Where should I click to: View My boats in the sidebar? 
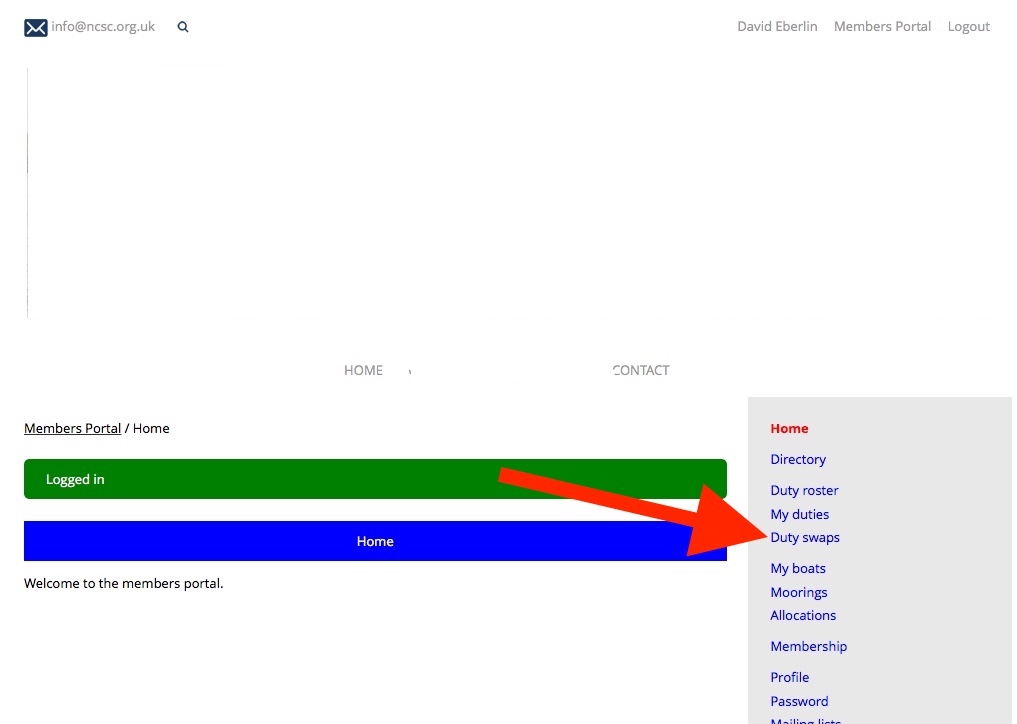pyautogui.click(x=797, y=568)
